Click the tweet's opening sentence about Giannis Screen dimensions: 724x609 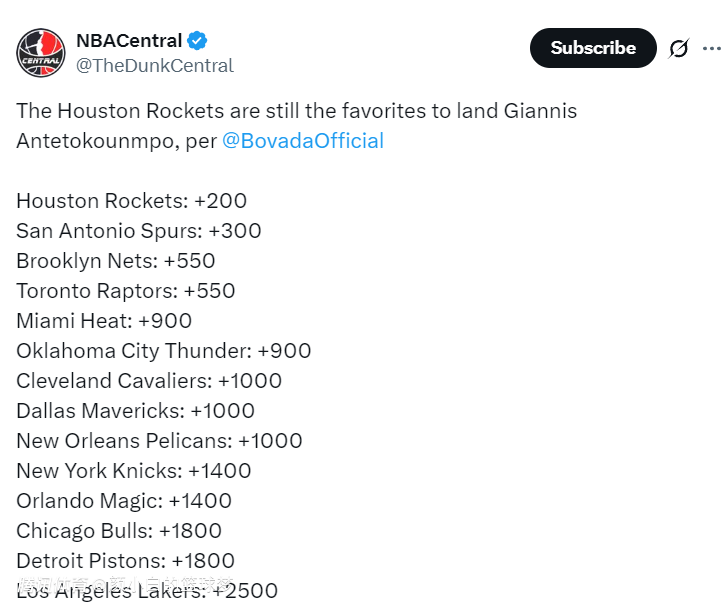pyautogui.click(x=296, y=111)
